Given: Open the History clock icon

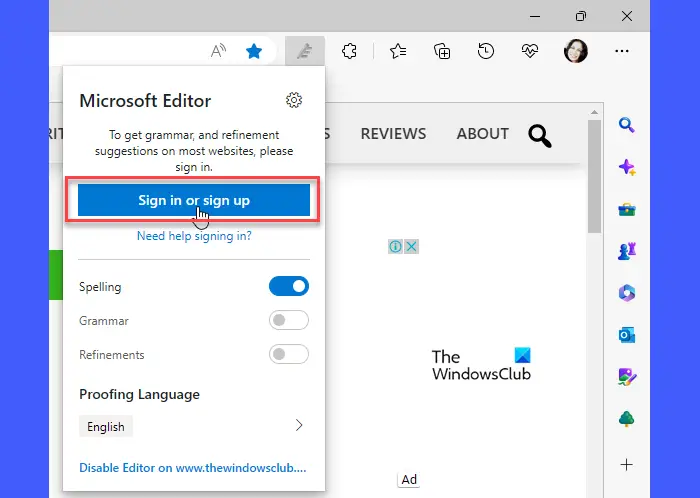Looking at the screenshot, I should click(486, 51).
